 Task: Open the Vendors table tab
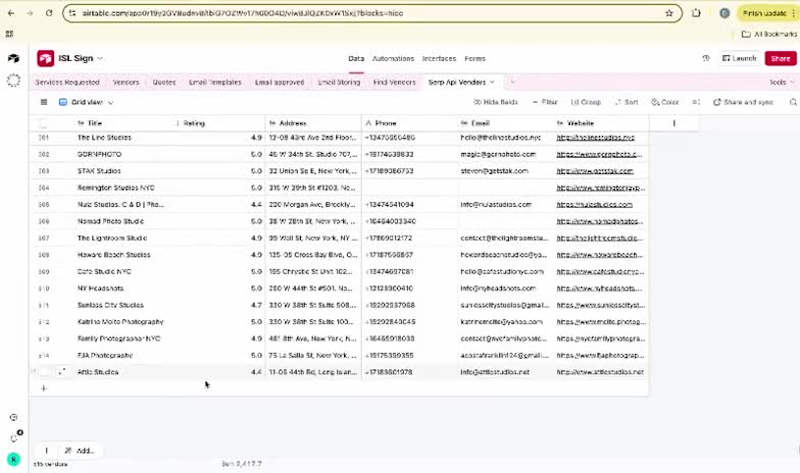126,82
